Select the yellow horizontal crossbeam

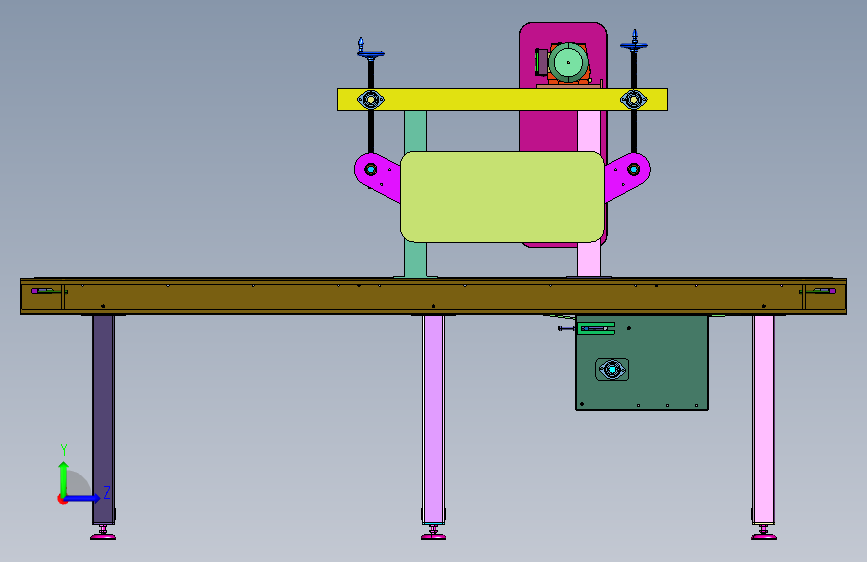[502, 100]
